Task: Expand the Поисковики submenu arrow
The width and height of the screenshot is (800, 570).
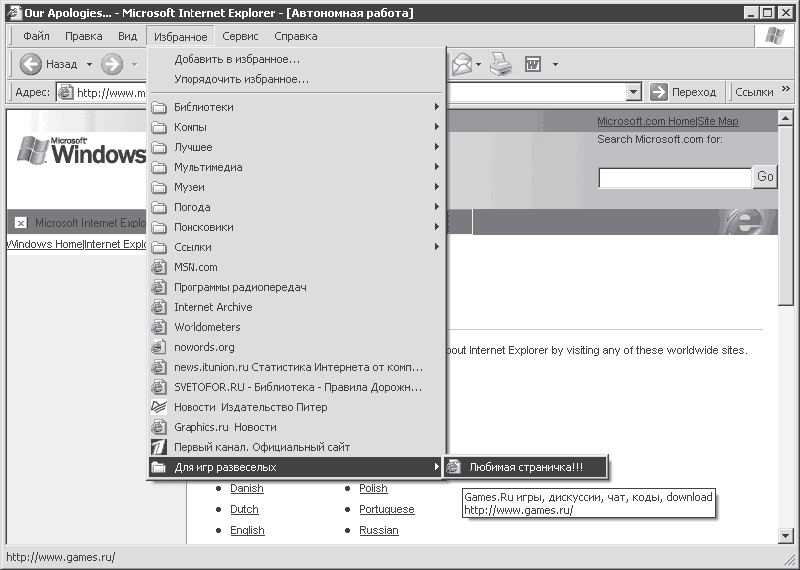Action: point(437,227)
